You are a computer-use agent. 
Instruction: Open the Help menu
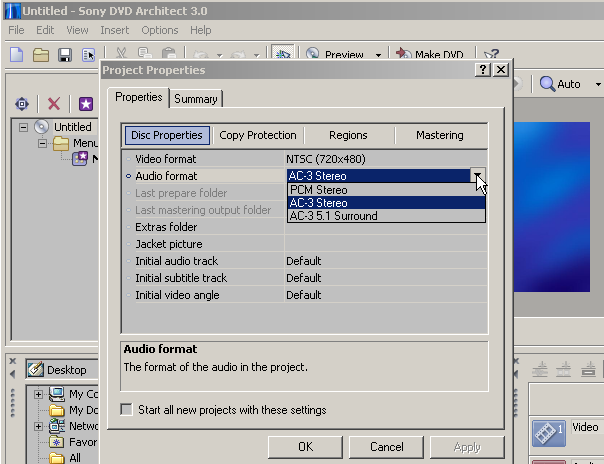coord(200,30)
